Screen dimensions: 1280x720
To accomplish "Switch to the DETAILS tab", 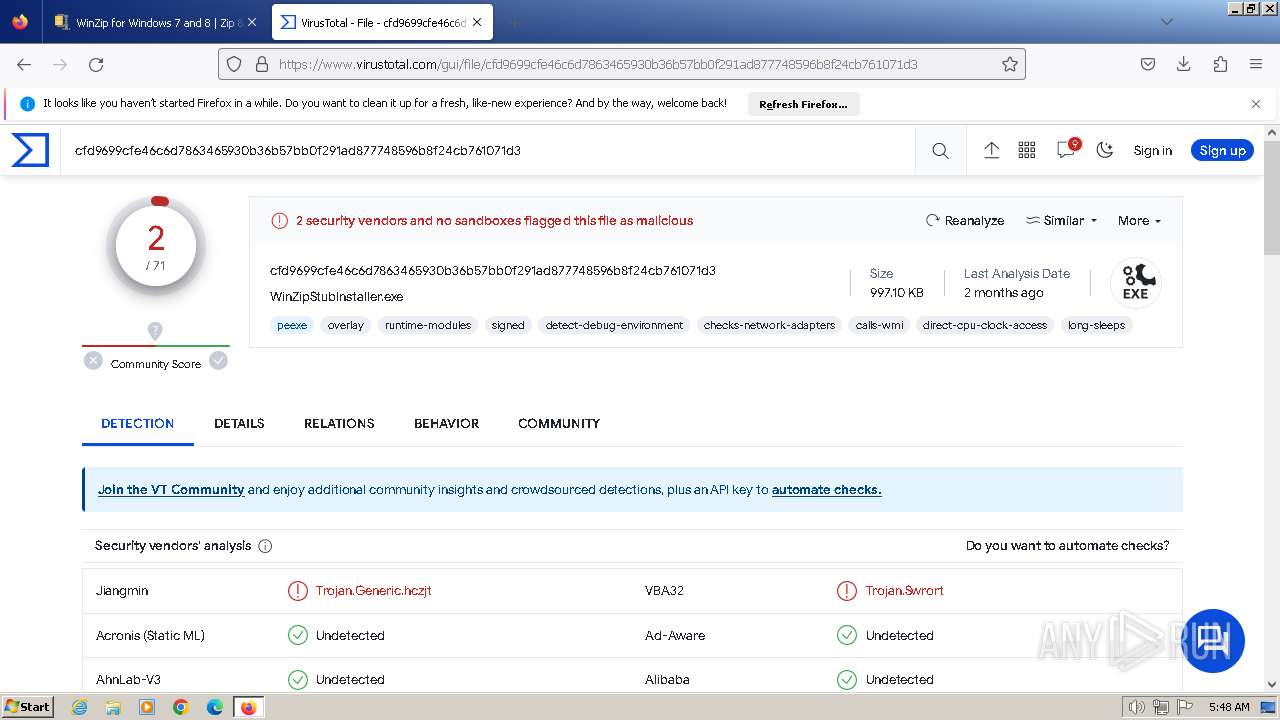I will [x=239, y=424].
